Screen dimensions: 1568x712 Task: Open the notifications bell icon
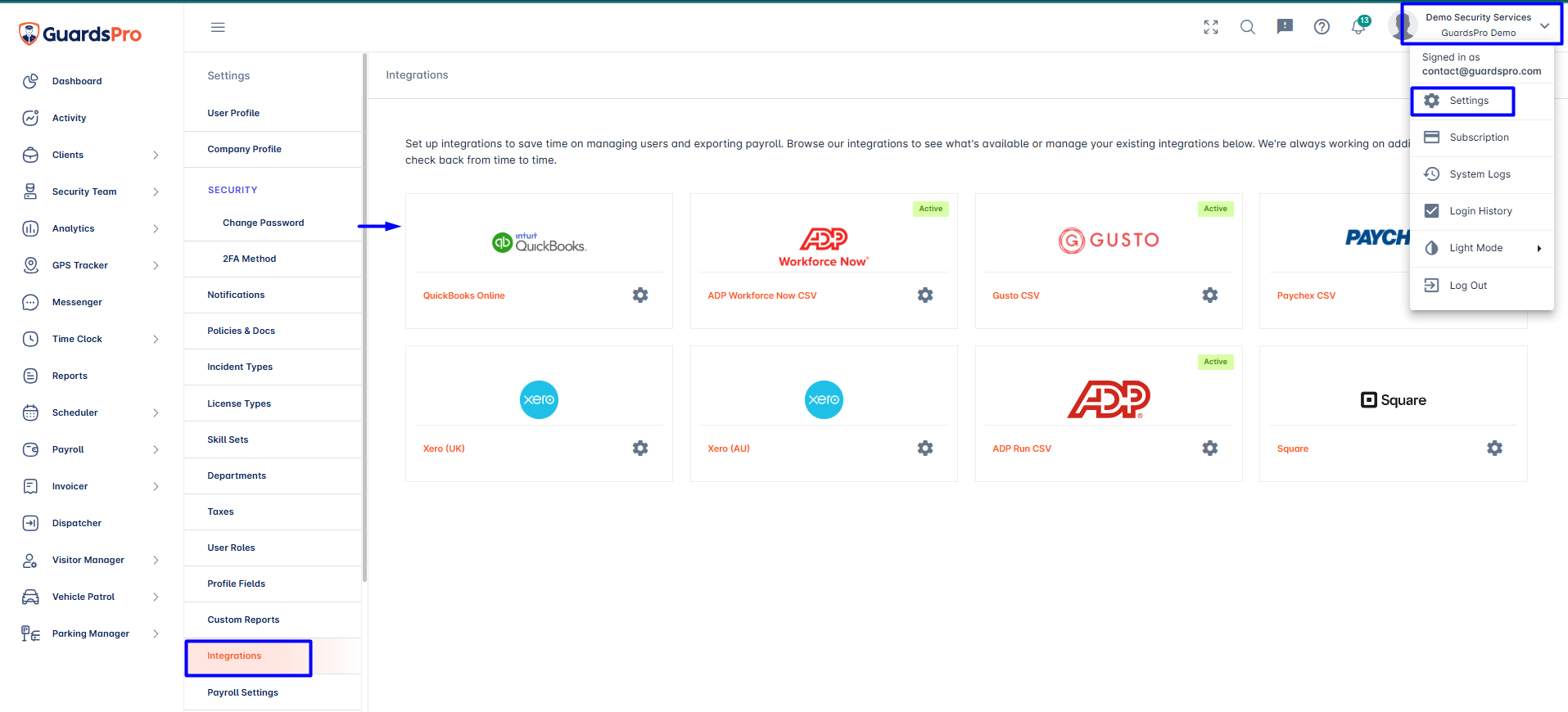pyautogui.click(x=1358, y=27)
